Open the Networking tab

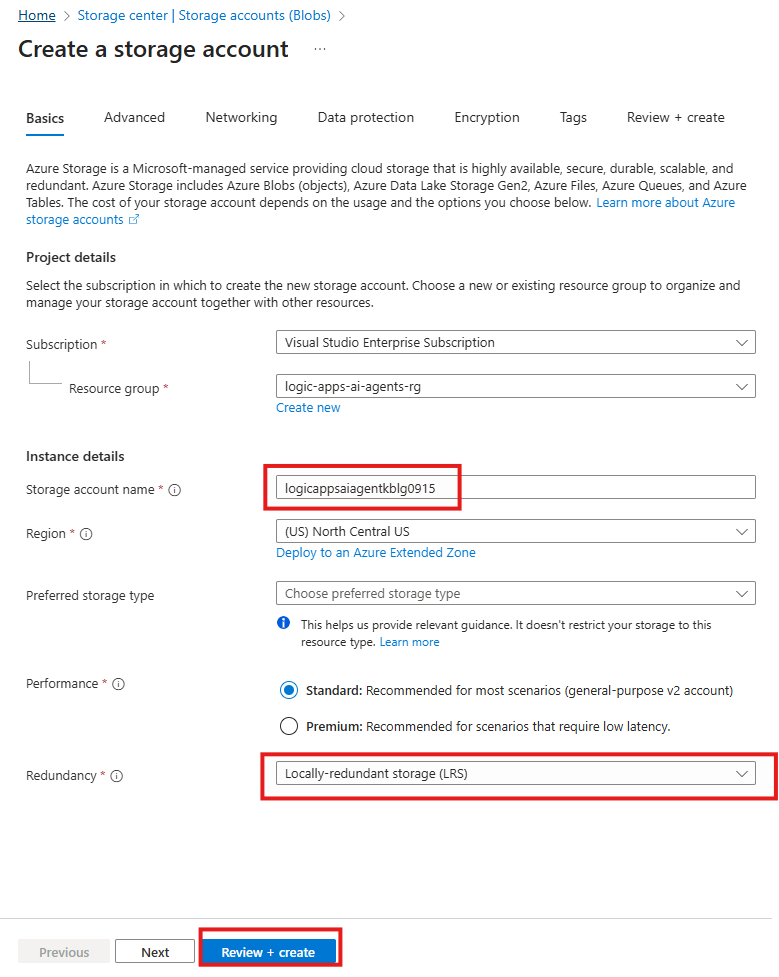tap(241, 118)
